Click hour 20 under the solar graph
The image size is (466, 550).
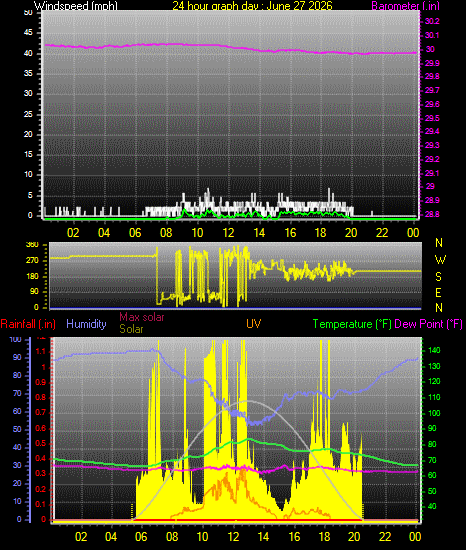pos(354,537)
